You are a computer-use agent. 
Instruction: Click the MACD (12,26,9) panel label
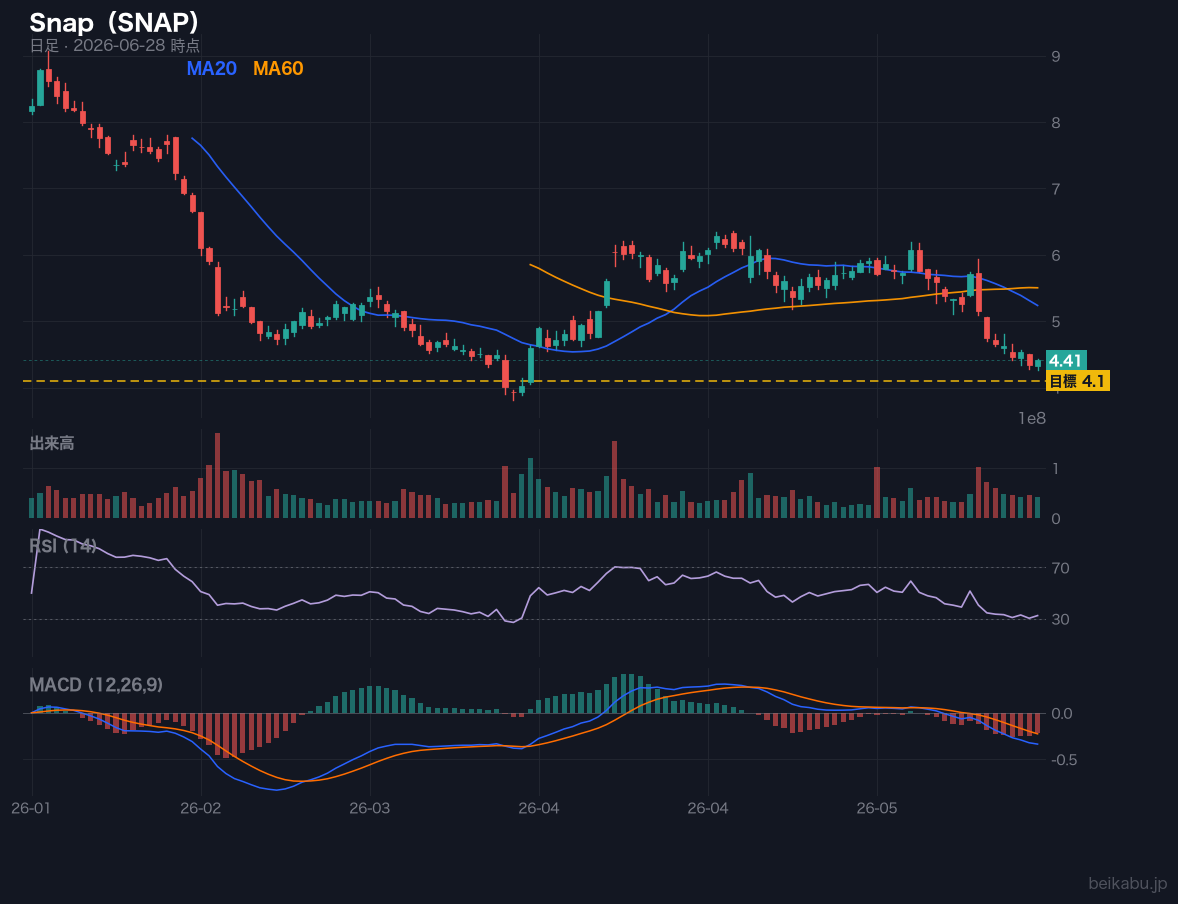pos(96,685)
